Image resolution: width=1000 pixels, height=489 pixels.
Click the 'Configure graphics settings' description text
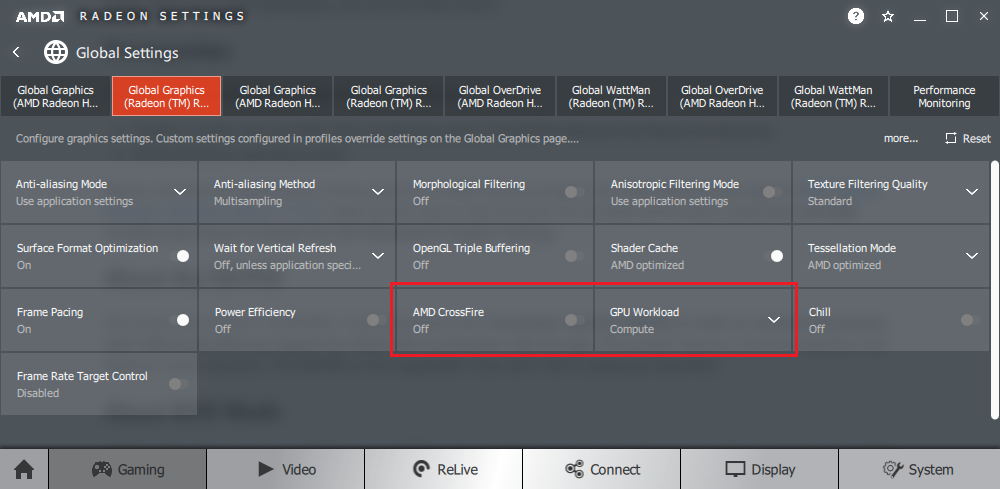(x=297, y=138)
